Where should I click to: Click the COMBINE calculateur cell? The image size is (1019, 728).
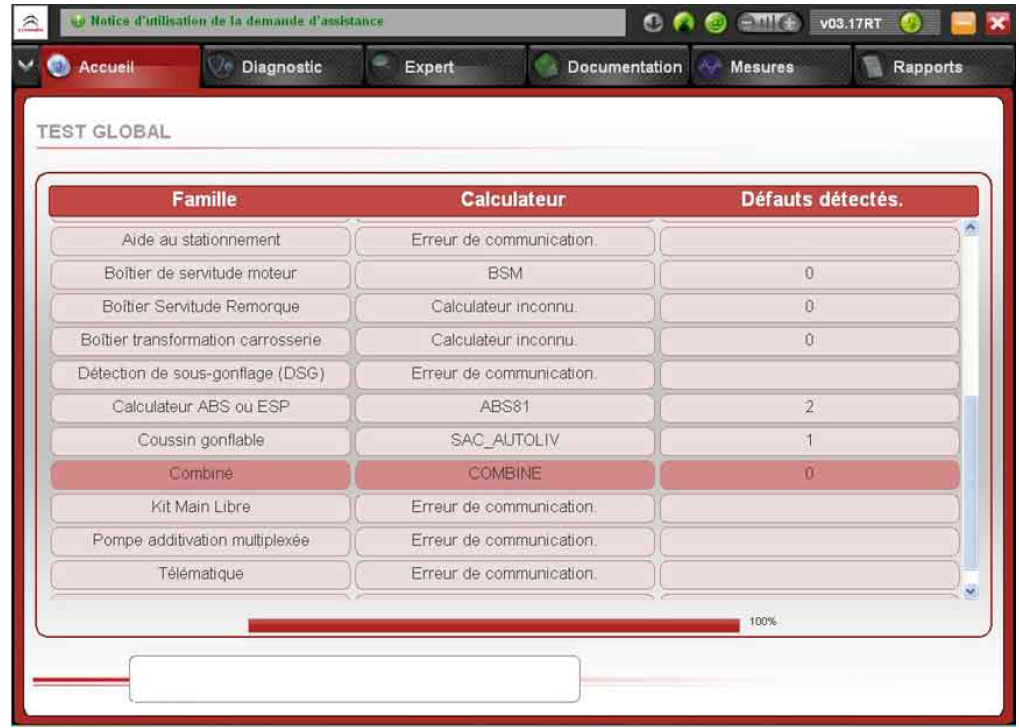coord(505,474)
